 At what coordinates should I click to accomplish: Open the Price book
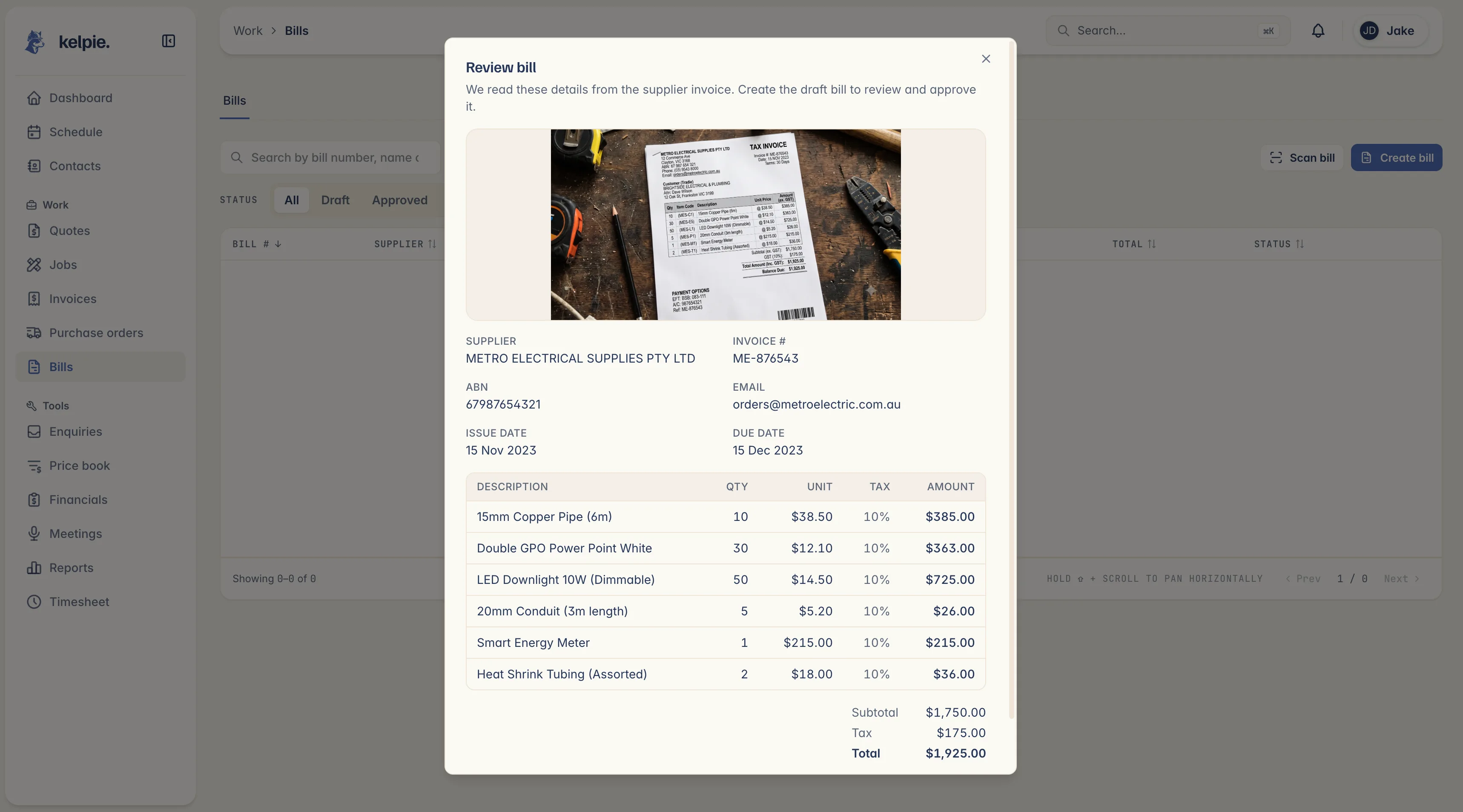(100, 466)
